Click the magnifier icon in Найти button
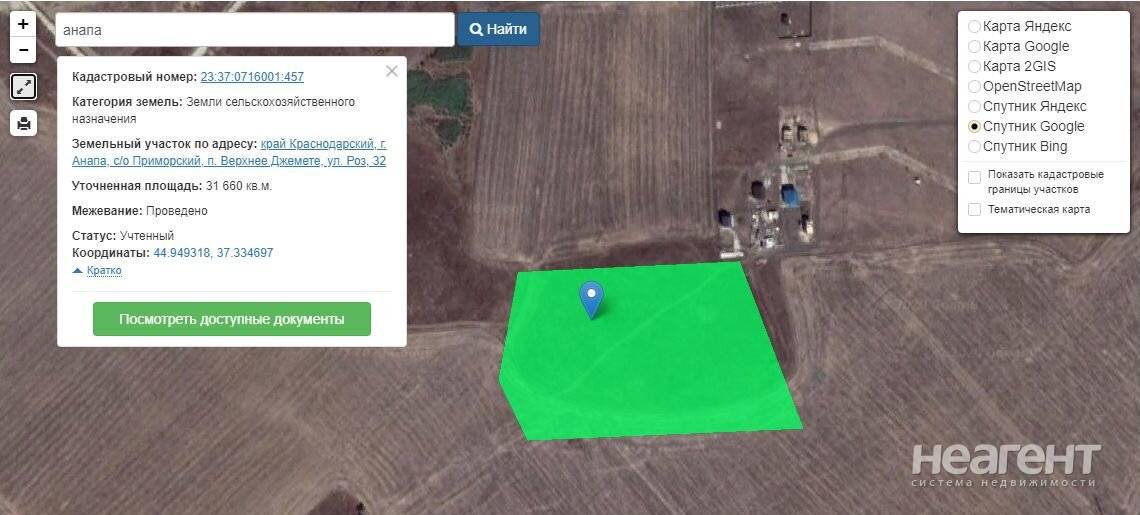 (x=476, y=30)
